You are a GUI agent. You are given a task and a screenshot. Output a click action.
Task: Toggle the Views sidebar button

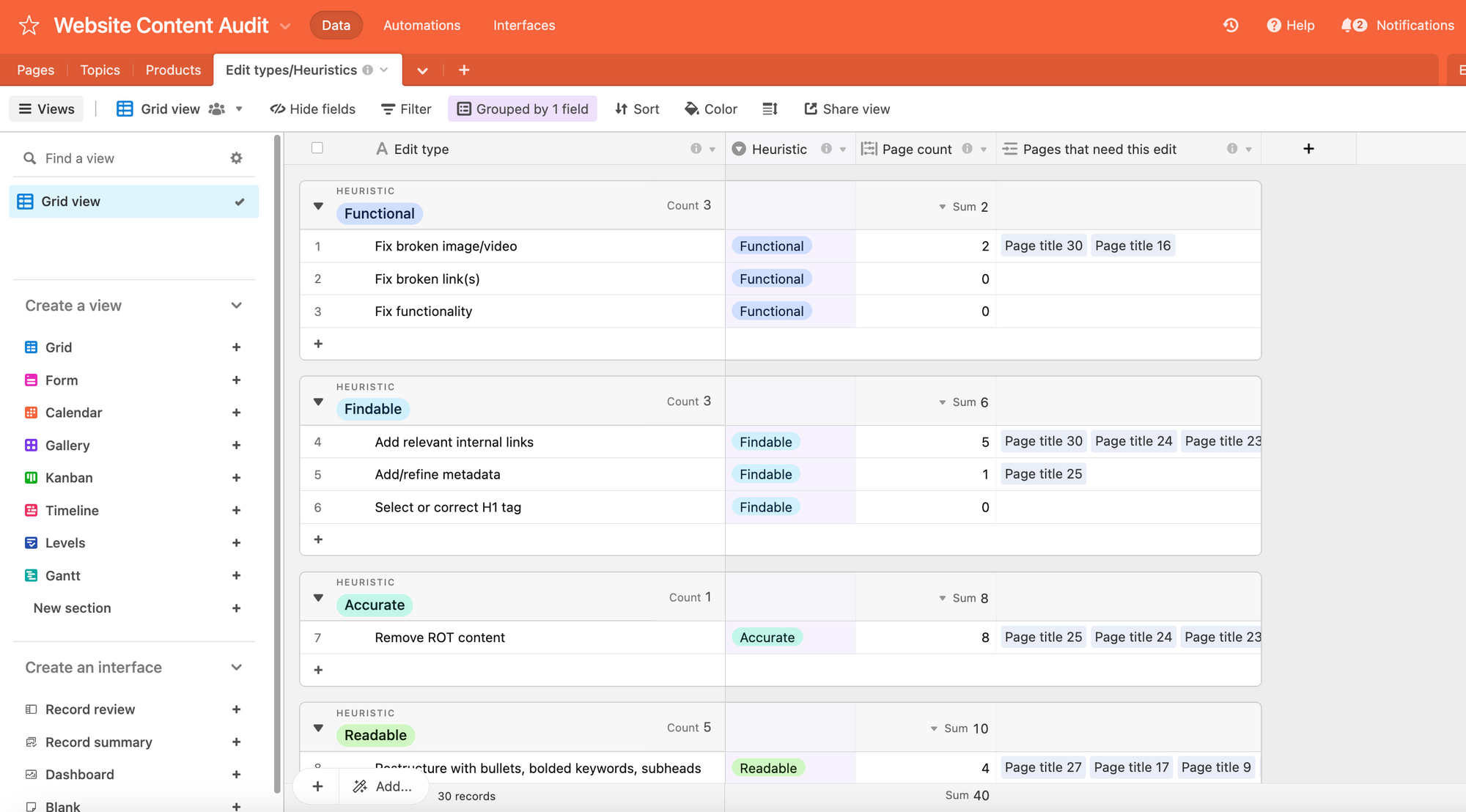point(46,109)
